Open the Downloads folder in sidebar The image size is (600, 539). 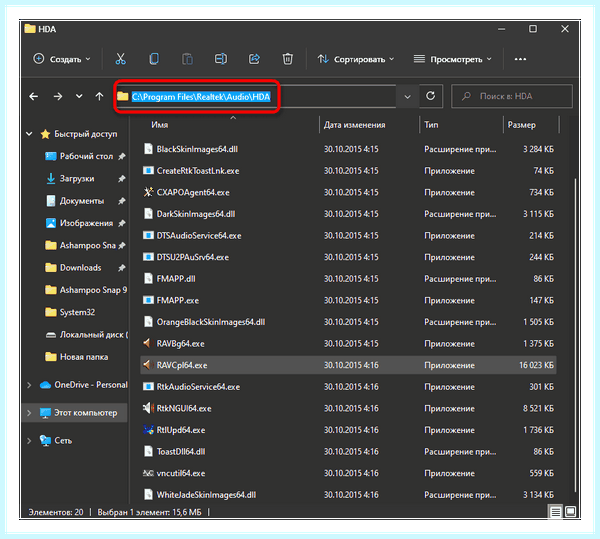coord(80,267)
